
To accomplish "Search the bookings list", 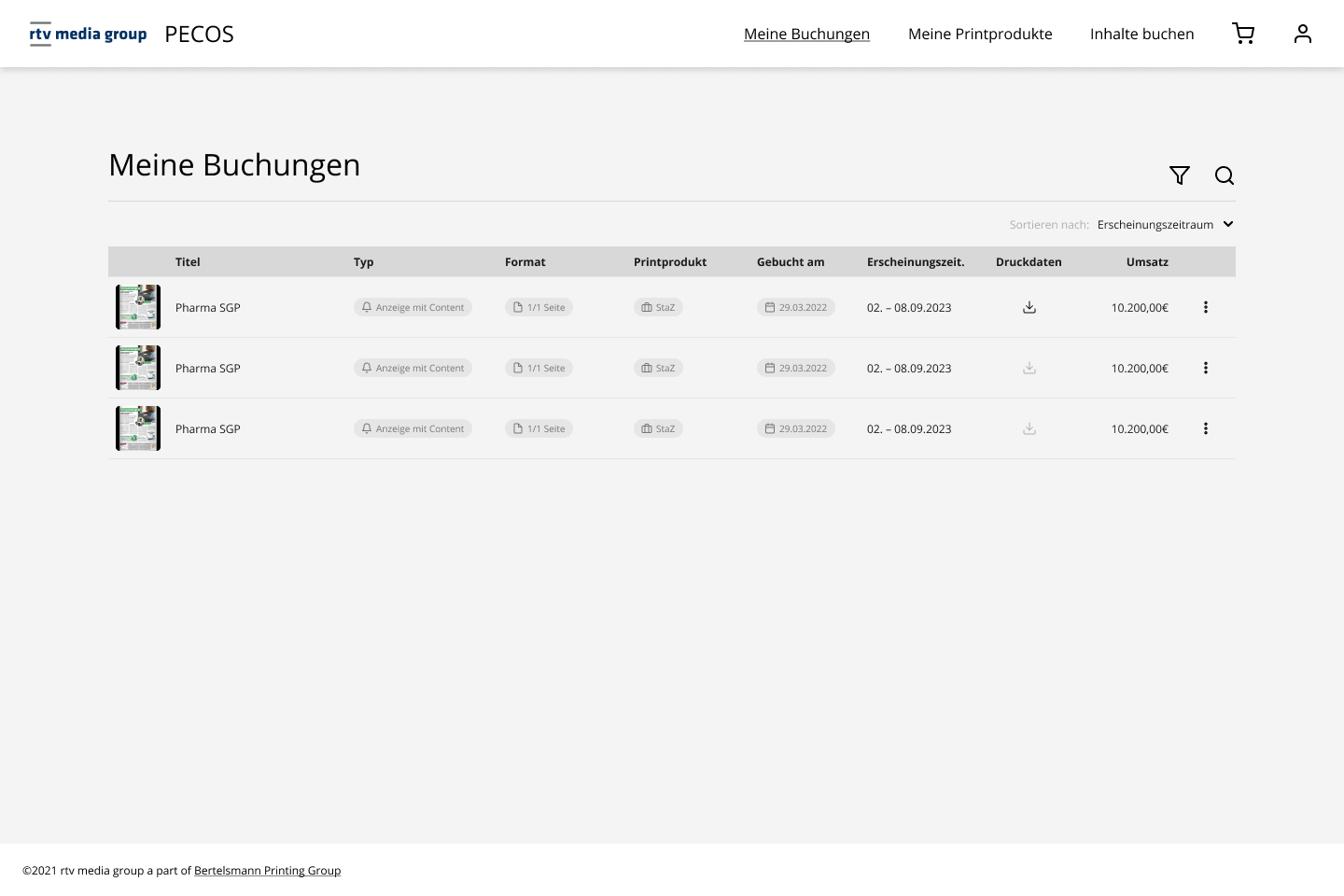I will tap(1225, 175).
